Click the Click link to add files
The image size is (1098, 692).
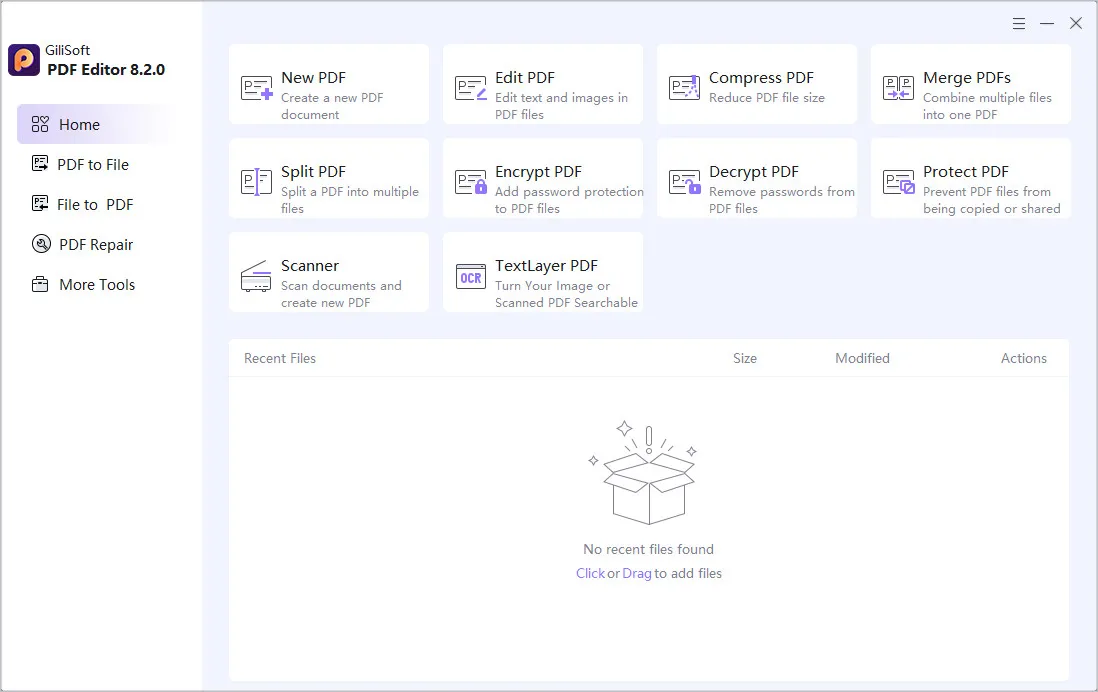590,573
